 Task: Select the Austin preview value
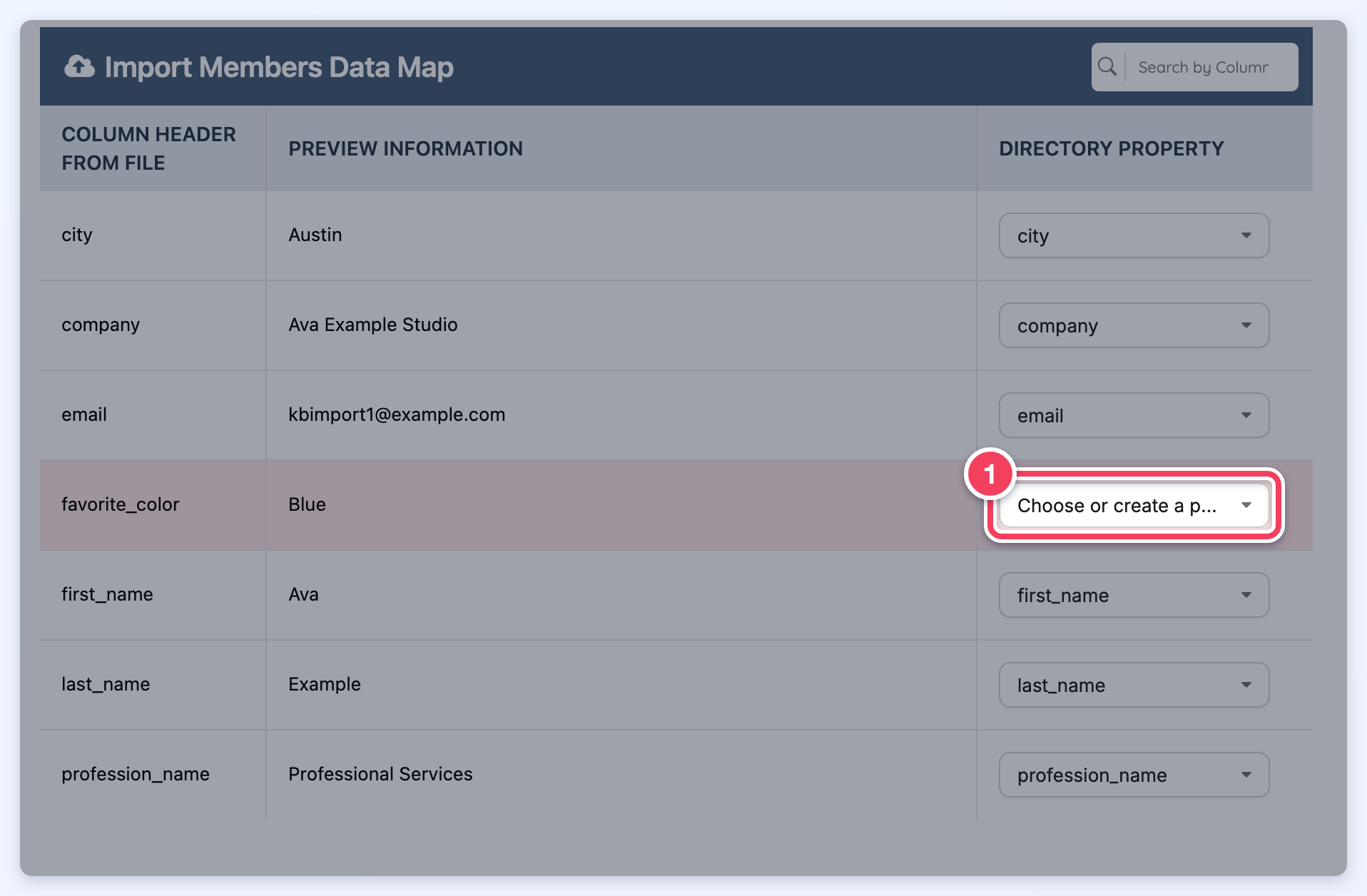315,235
